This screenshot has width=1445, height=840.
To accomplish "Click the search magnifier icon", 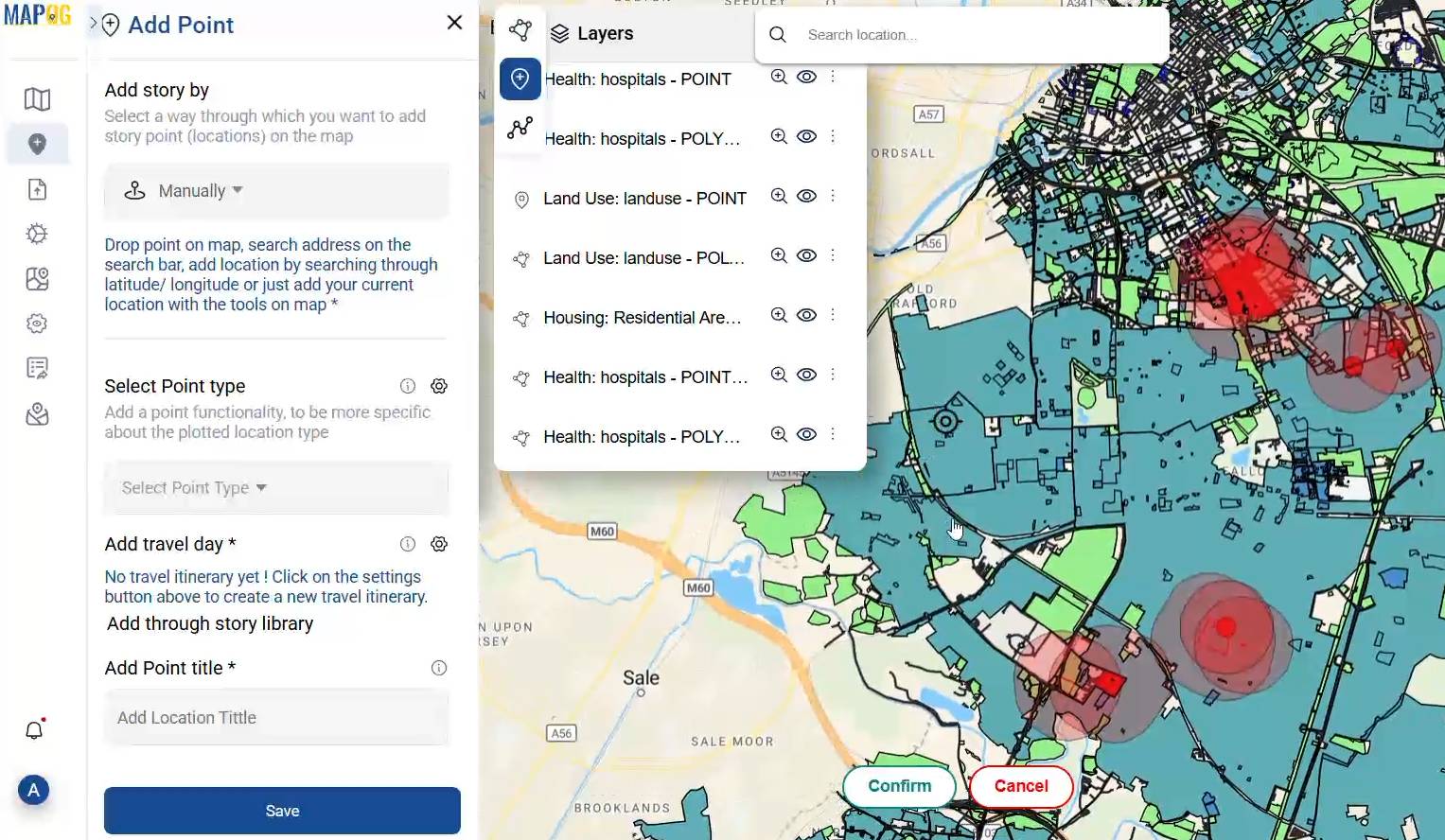I will coord(778,35).
